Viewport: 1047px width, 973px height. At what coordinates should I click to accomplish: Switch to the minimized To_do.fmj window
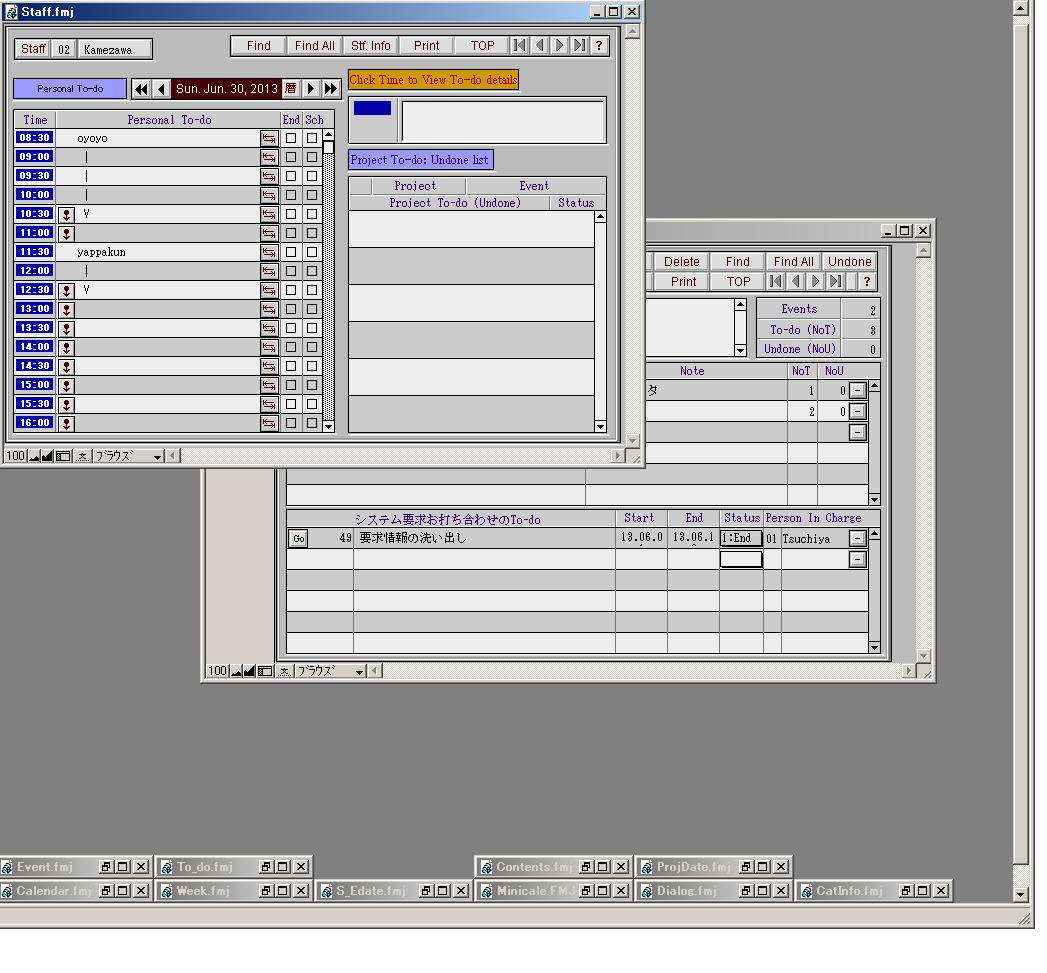pyautogui.click(x=204, y=867)
